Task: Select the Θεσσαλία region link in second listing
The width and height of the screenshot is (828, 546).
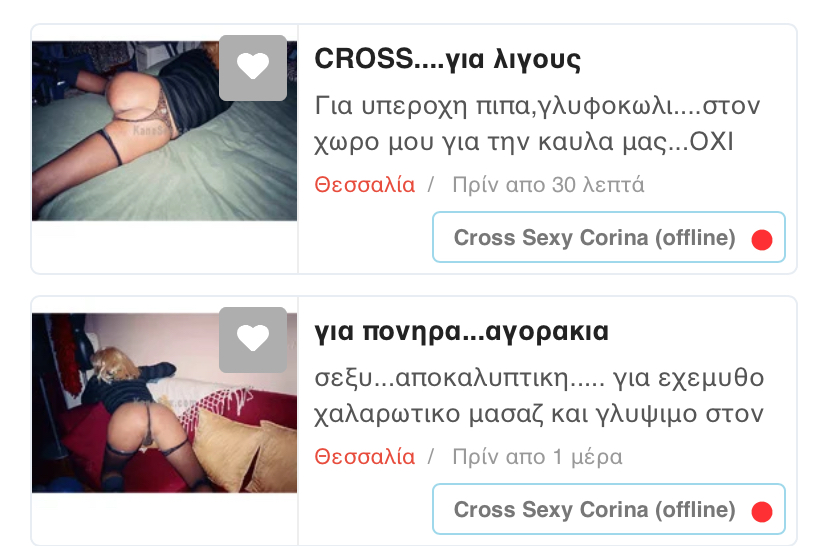Action: (364, 457)
